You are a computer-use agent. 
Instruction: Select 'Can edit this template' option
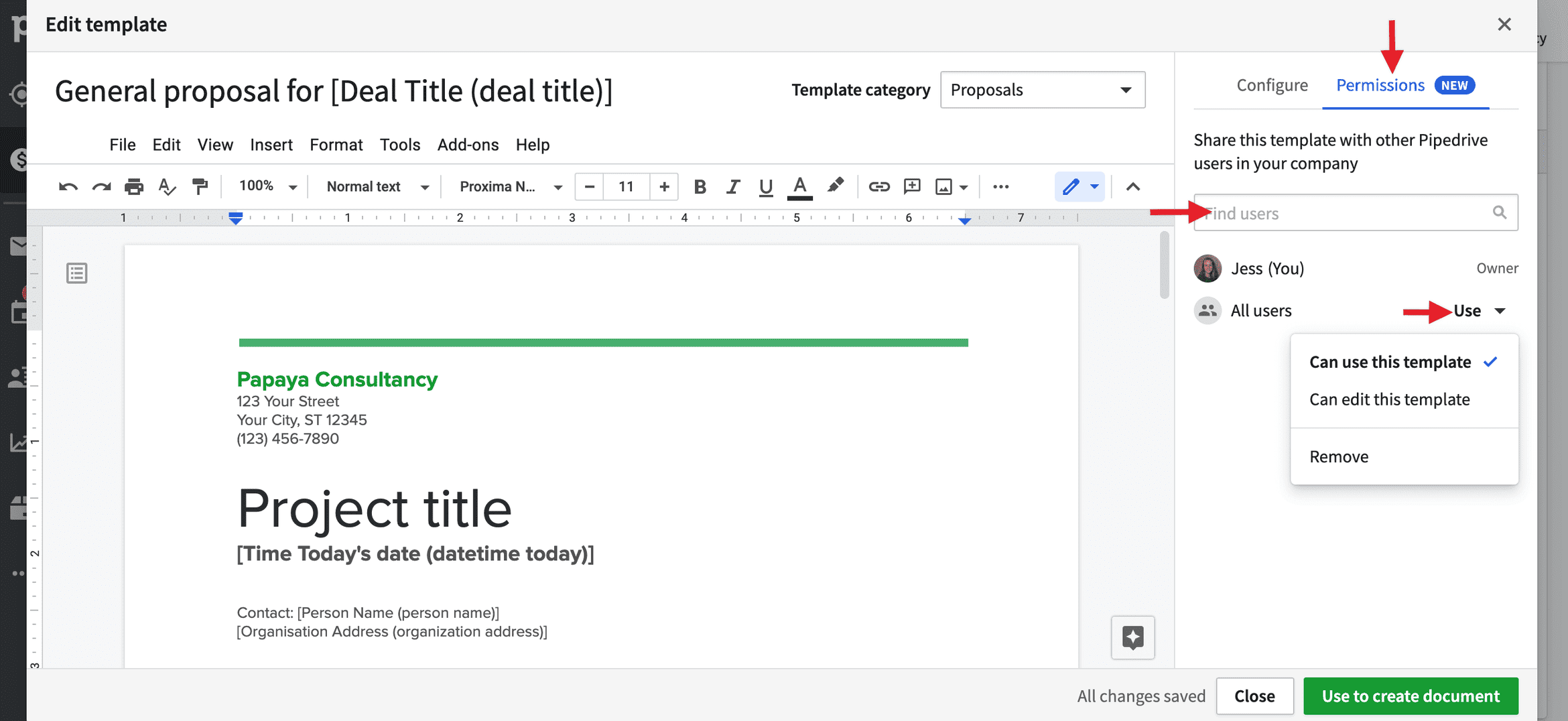[1404, 399]
